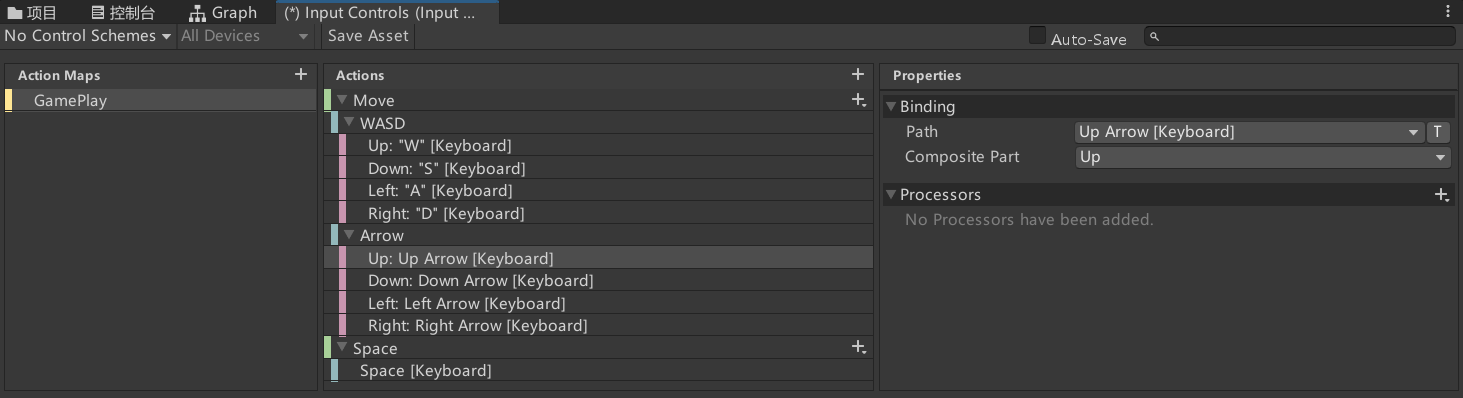Switch to the Graph tab
This screenshot has width=1463, height=398.
pyautogui.click(x=223, y=13)
